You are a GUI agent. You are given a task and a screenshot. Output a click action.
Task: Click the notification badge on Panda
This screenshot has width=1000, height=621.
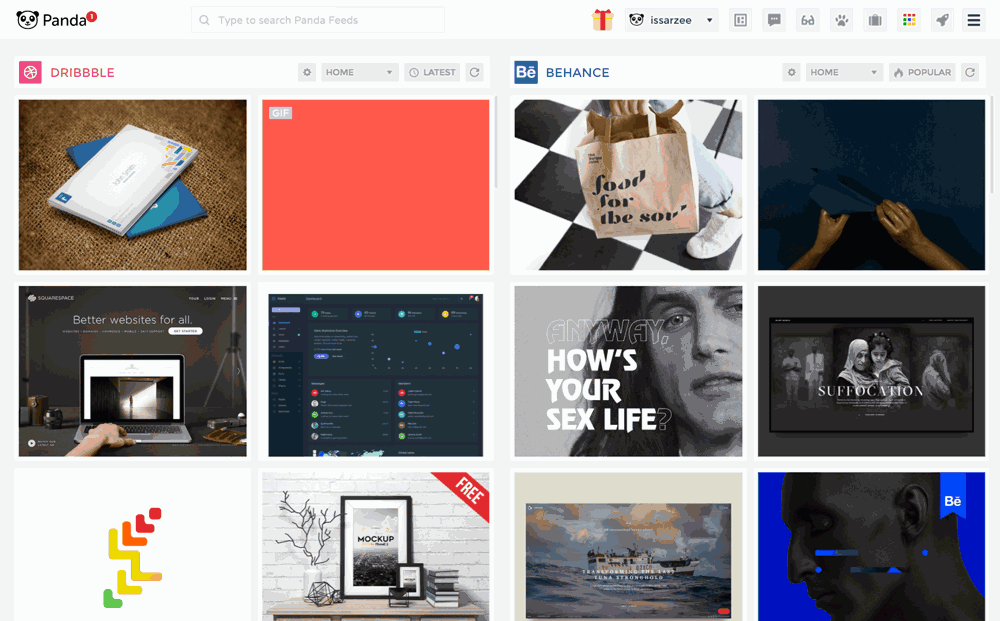click(x=92, y=16)
